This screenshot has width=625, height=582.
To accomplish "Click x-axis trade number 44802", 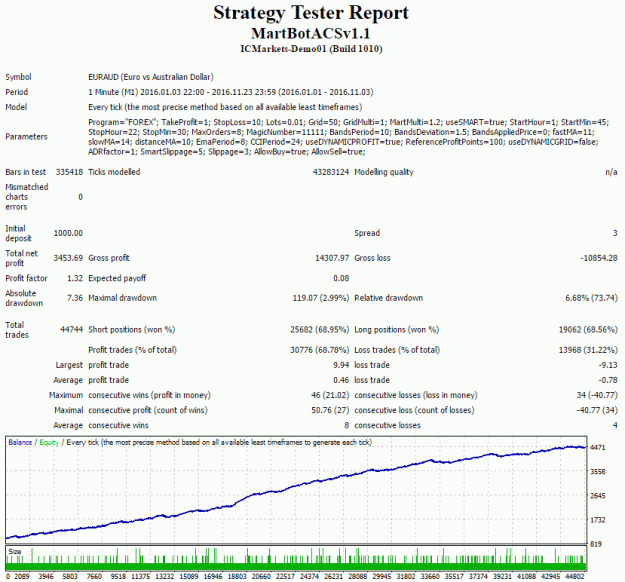I will coord(575,576).
